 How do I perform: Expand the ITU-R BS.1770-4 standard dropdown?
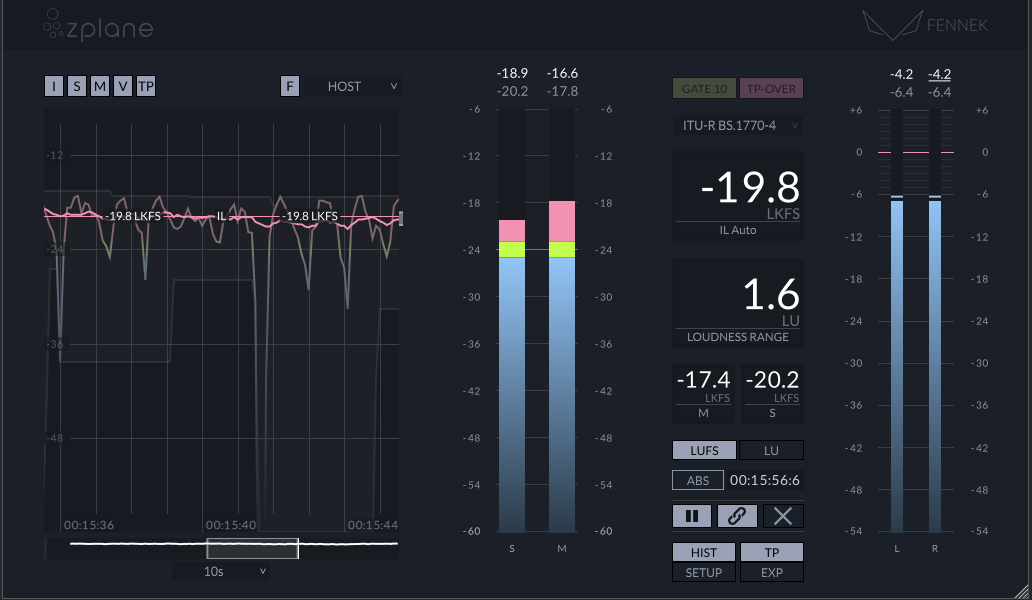pos(738,125)
